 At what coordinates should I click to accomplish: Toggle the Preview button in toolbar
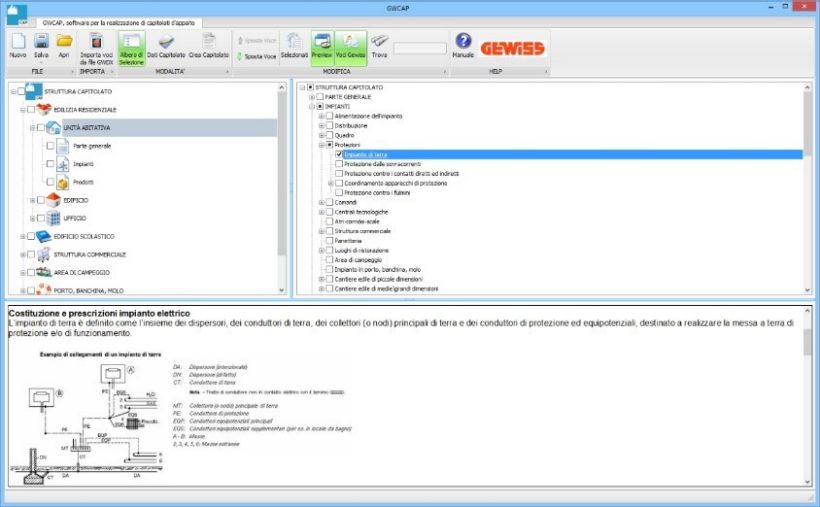click(x=321, y=46)
